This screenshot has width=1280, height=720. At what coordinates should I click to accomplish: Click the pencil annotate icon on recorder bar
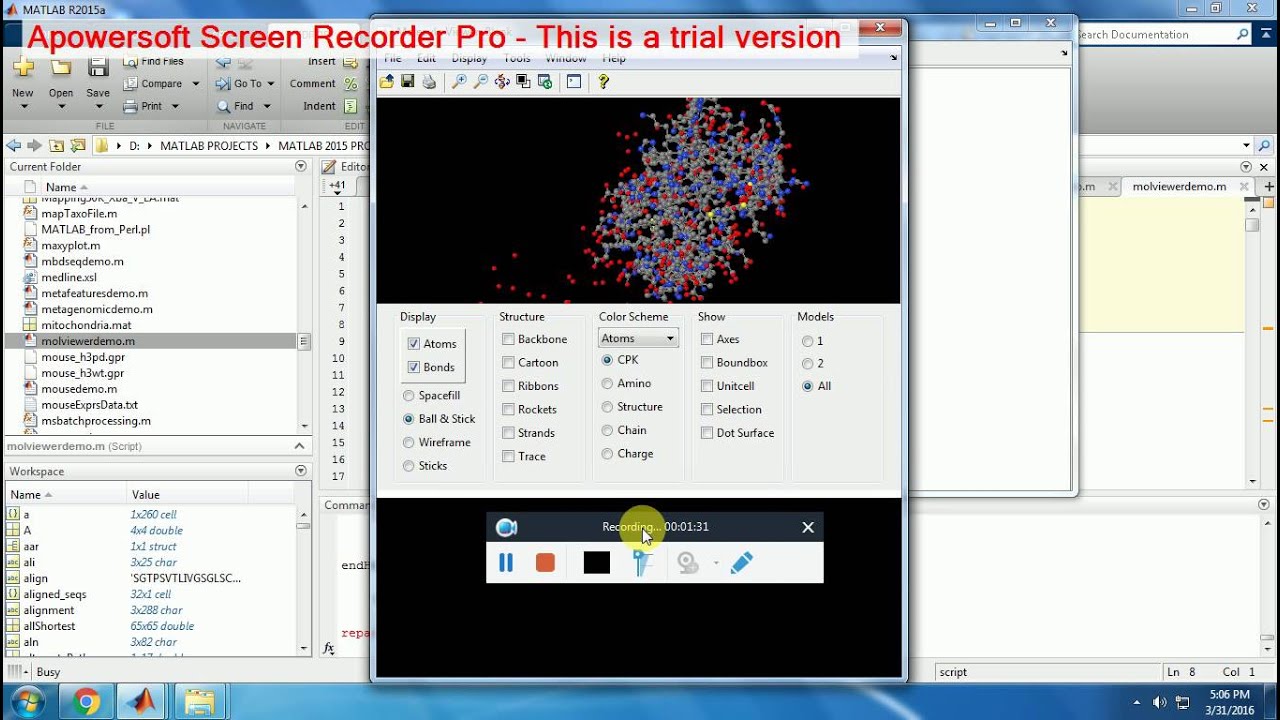pos(741,563)
